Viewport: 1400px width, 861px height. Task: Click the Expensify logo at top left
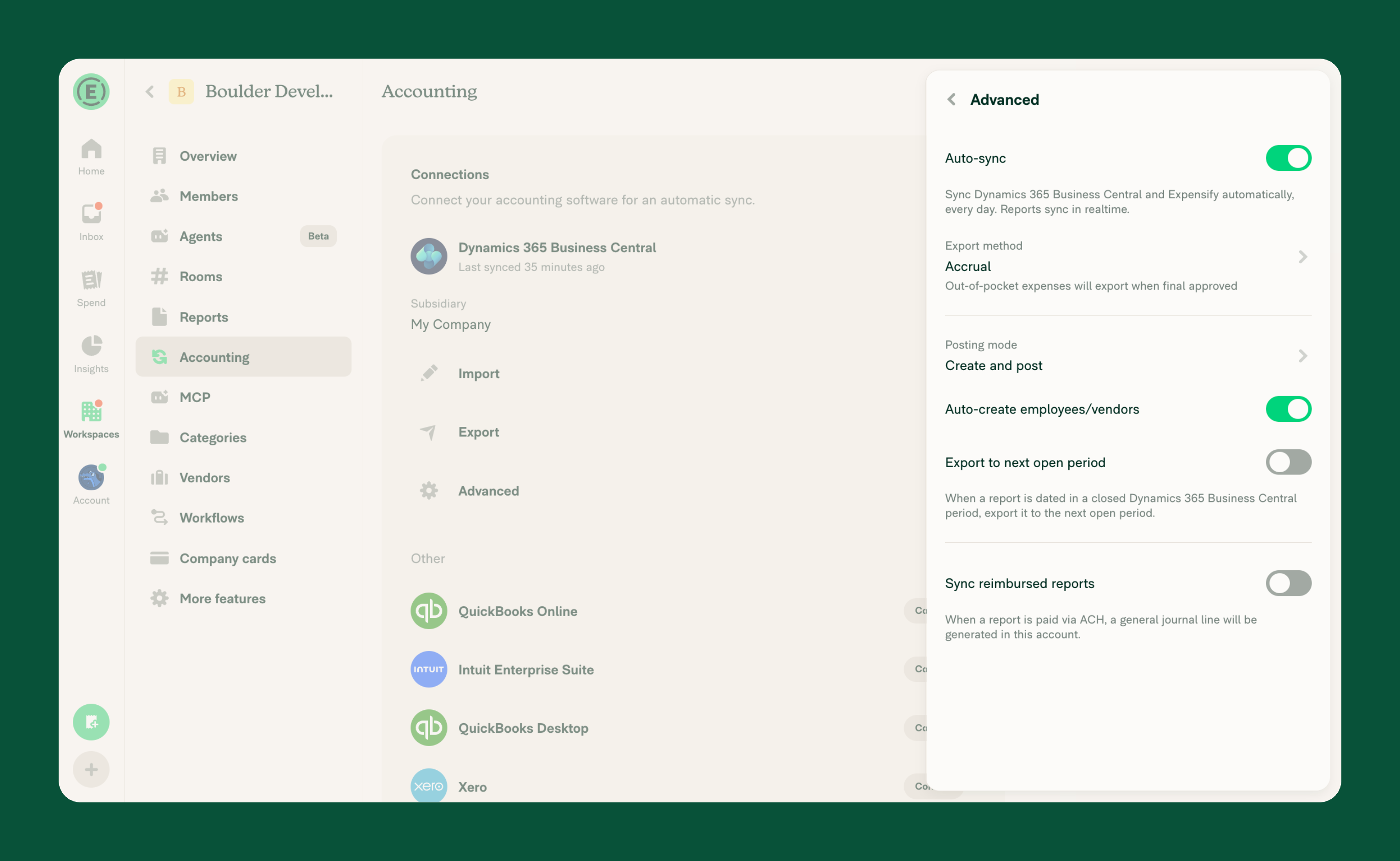(x=91, y=91)
